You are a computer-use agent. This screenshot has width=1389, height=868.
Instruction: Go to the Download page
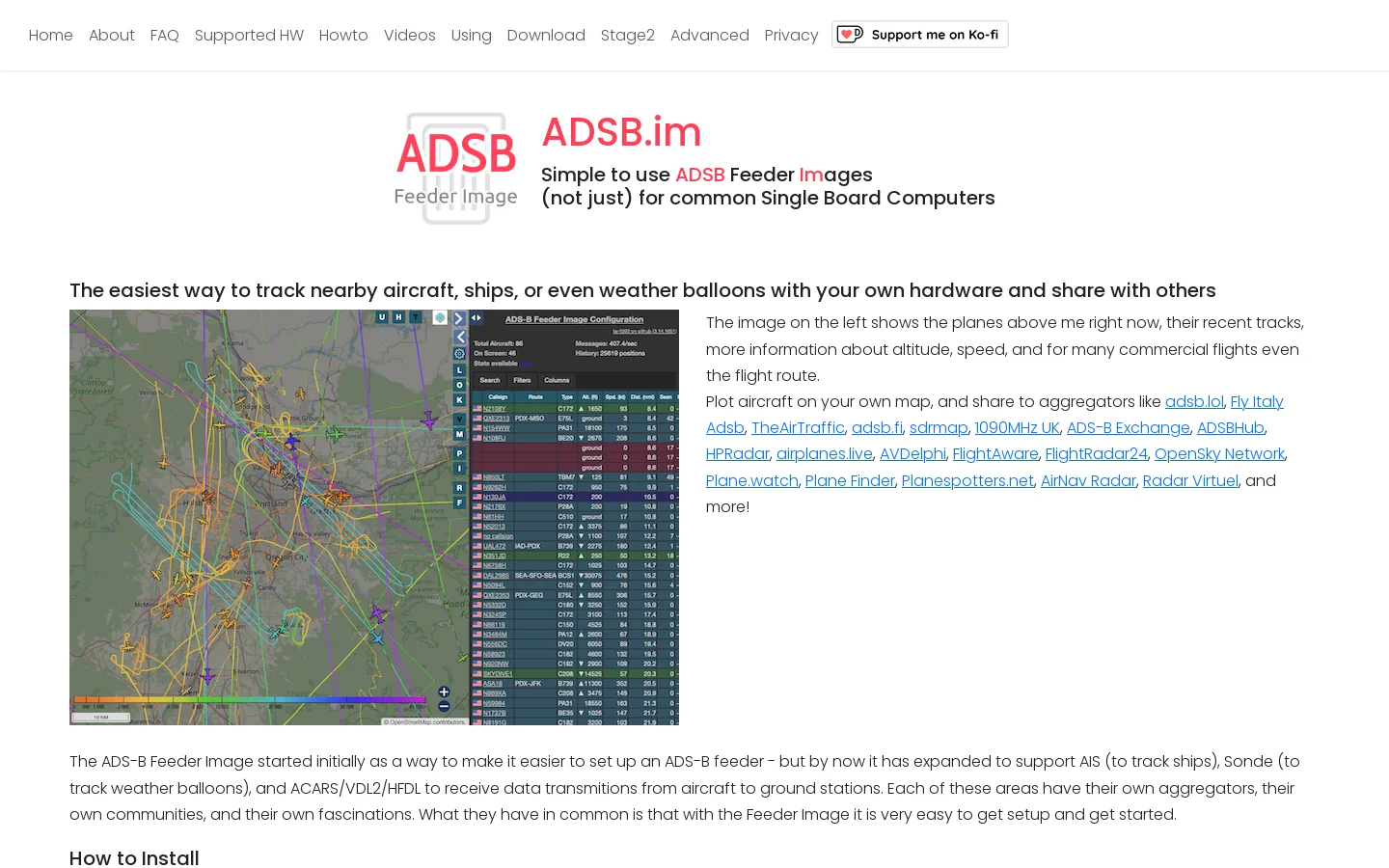coord(546,35)
